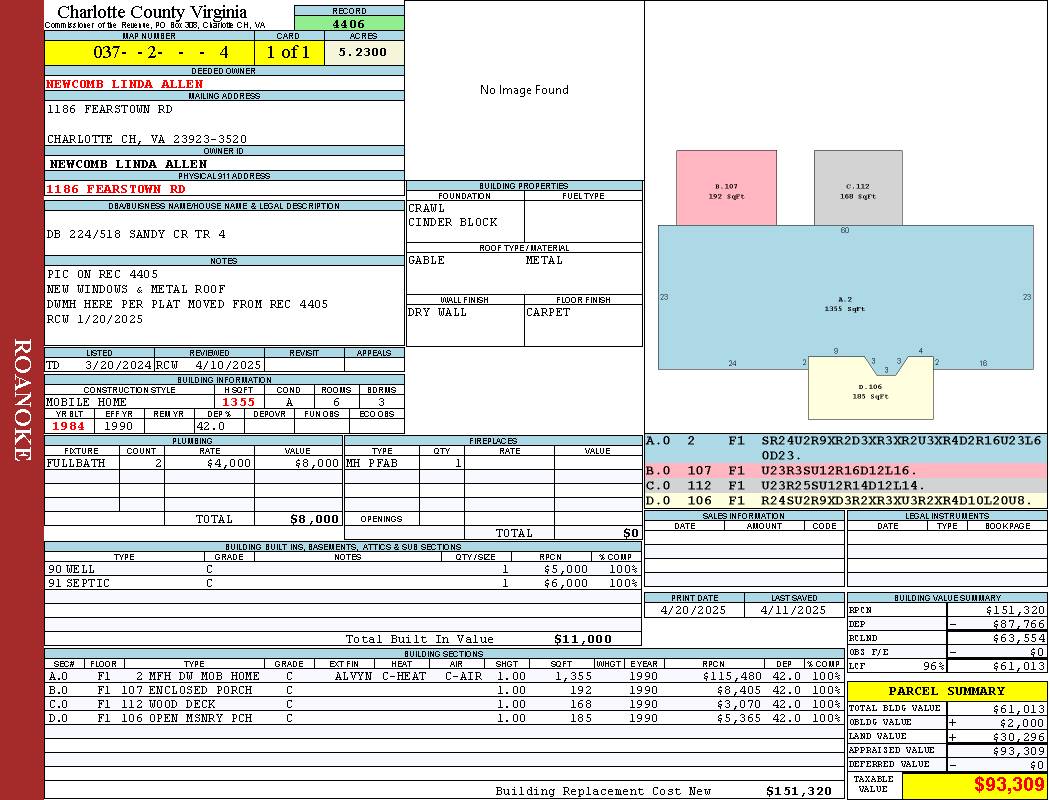Viewport: 1050px width, 800px height.
Task: Click gray sketch code row C.0 112
Action: click(x=846, y=485)
